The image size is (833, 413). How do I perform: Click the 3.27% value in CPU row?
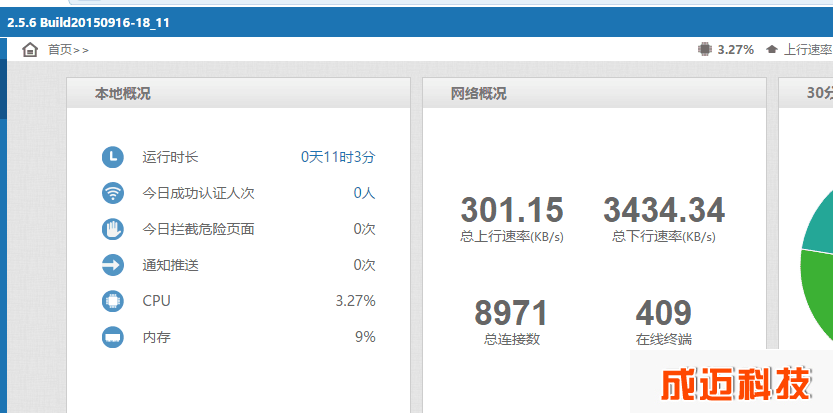355,301
